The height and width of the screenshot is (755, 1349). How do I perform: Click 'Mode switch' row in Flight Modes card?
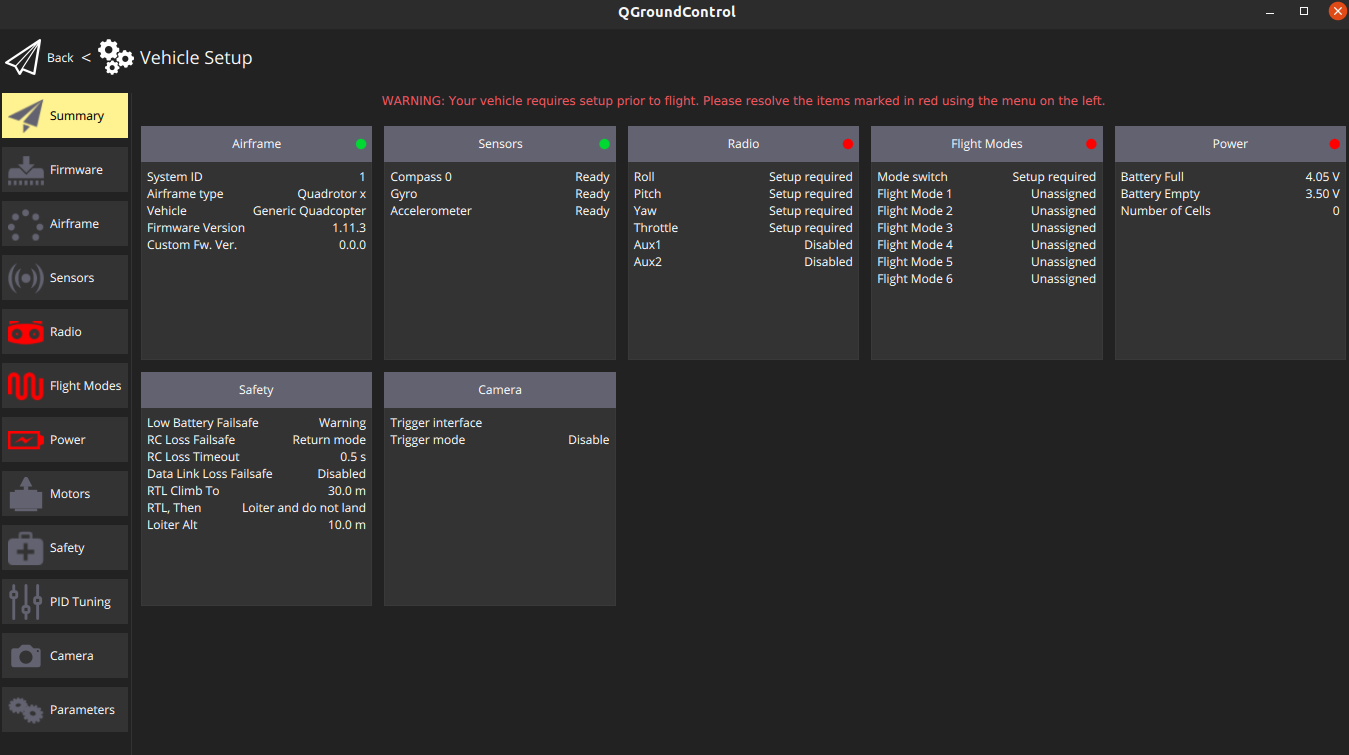pyautogui.click(x=987, y=177)
